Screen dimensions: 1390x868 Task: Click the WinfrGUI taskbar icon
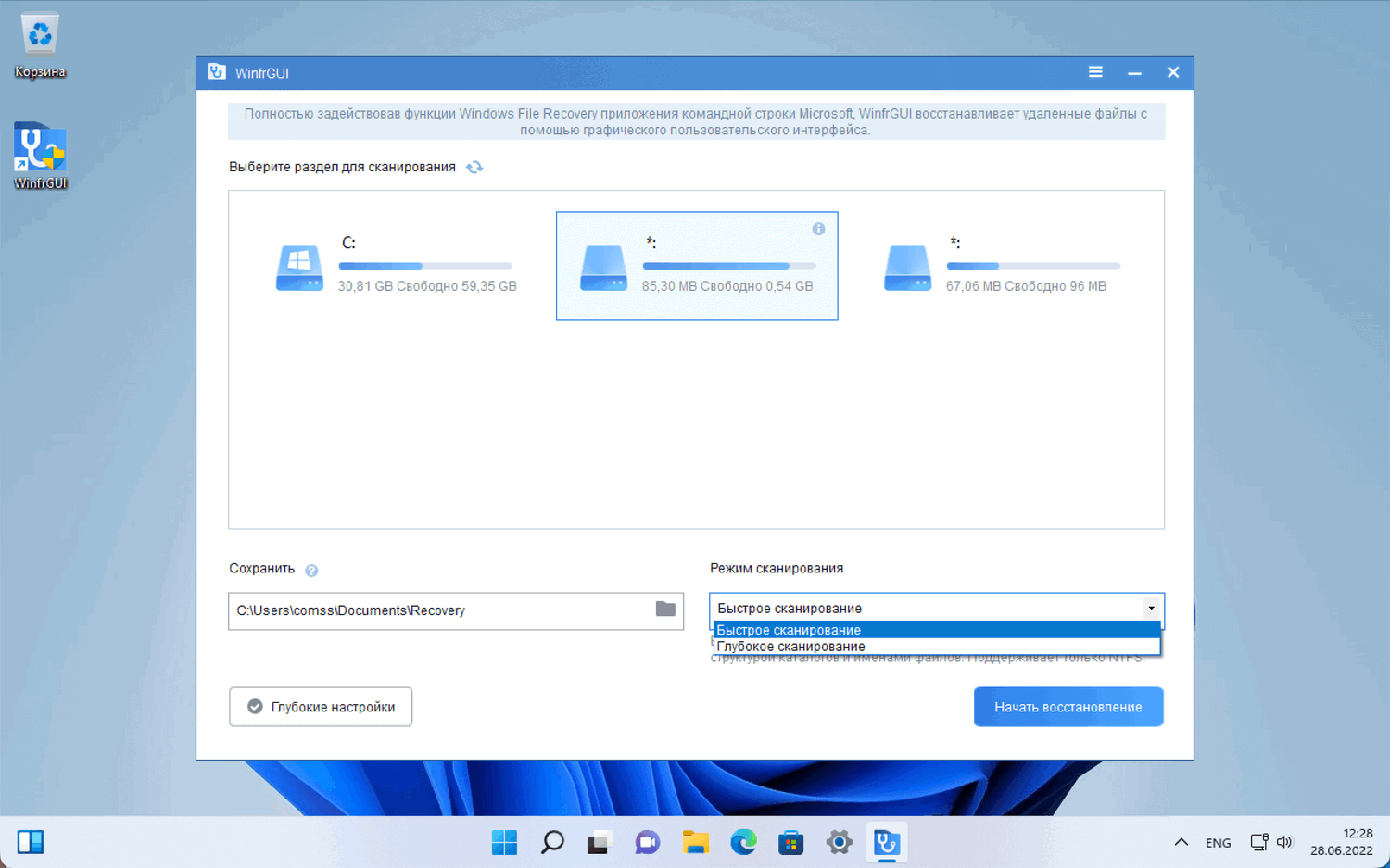[x=887, y=842]
